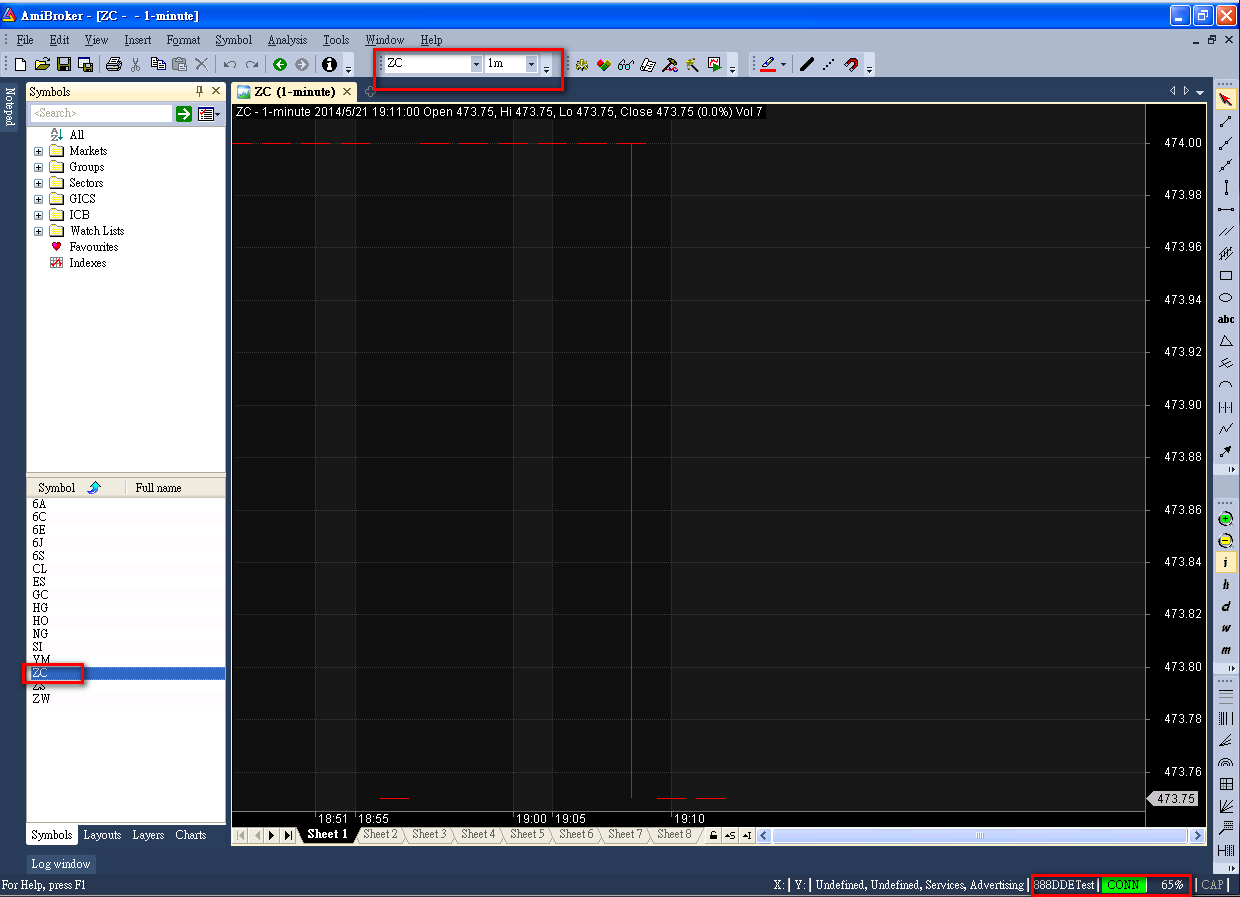Open the Symbol menu
Screen dimensions: 1240x897
pyautogui.click(x=233, y=40)
